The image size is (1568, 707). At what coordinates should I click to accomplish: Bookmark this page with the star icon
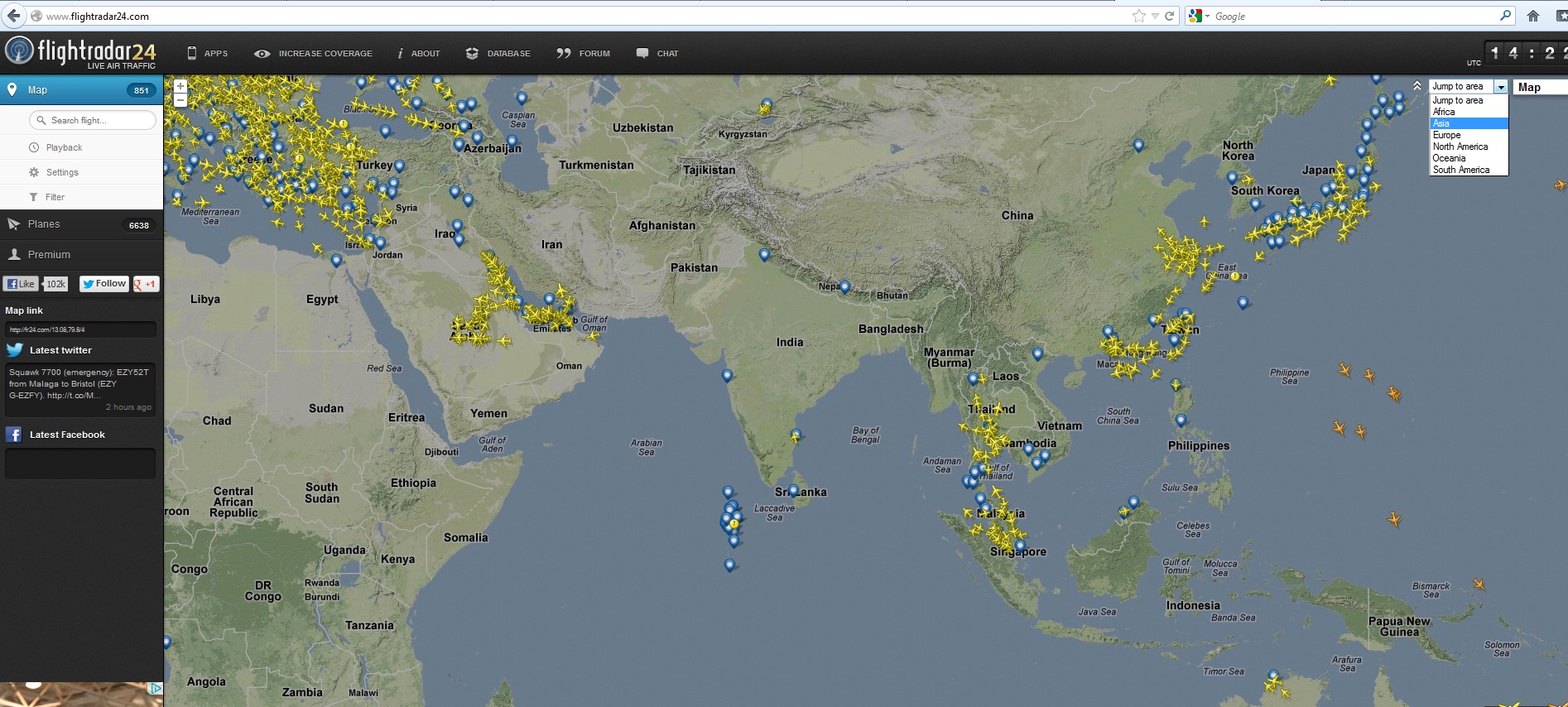coord(1139,16)
